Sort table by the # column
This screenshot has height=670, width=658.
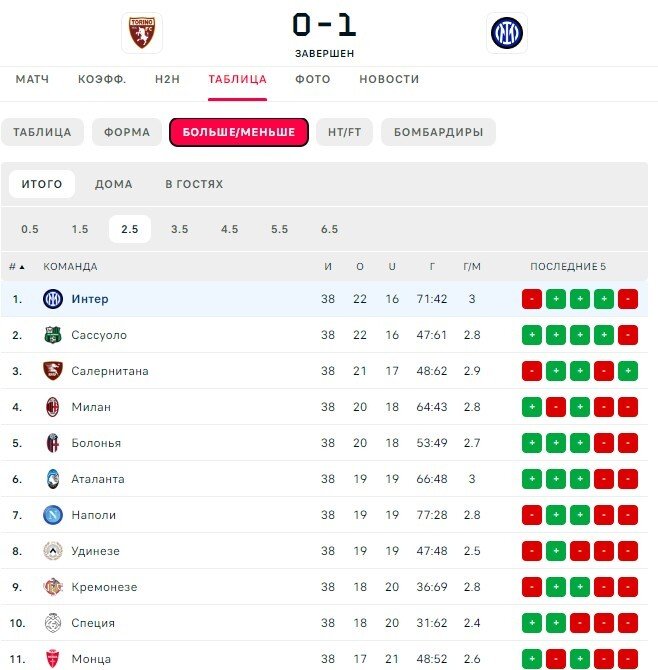point(17,267)
